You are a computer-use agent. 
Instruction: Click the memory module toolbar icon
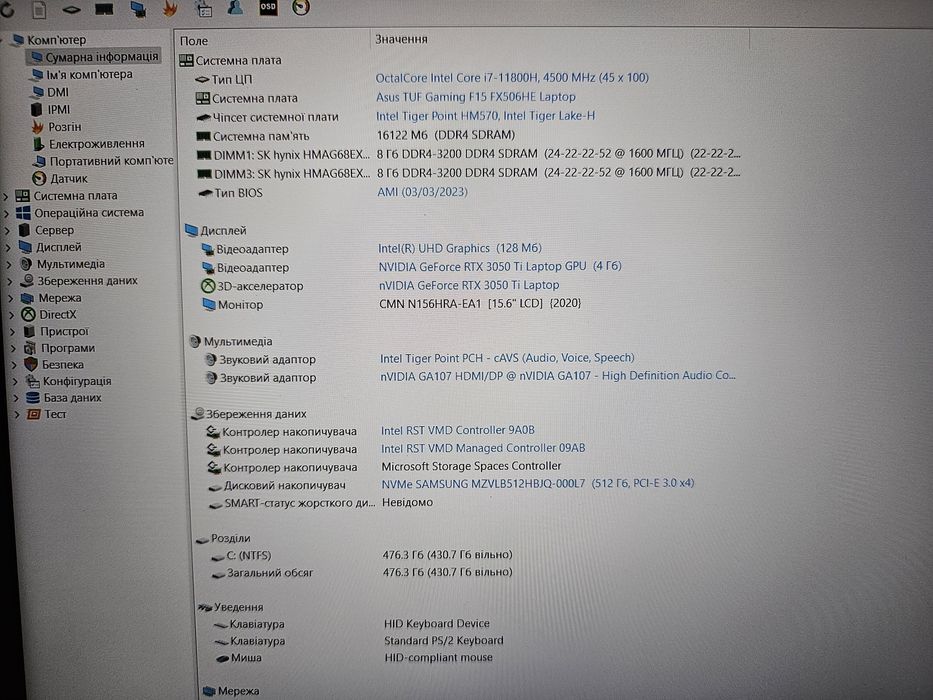(104, 9)
